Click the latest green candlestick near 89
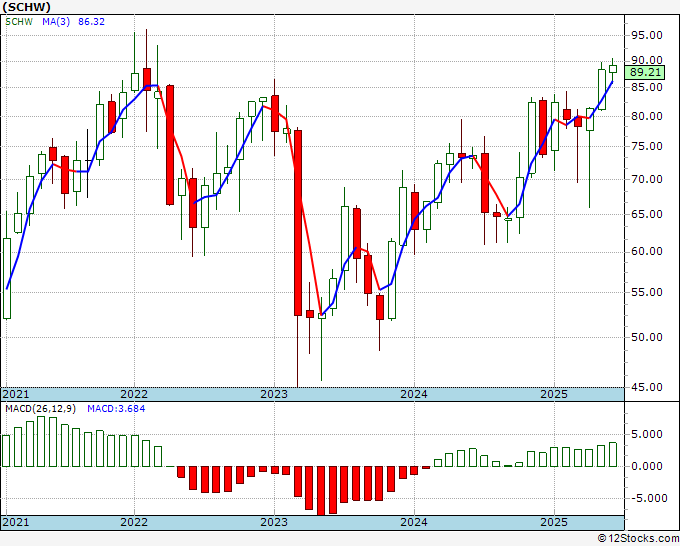The width and height of the screenshot is (680, 546). pos(613,69)
